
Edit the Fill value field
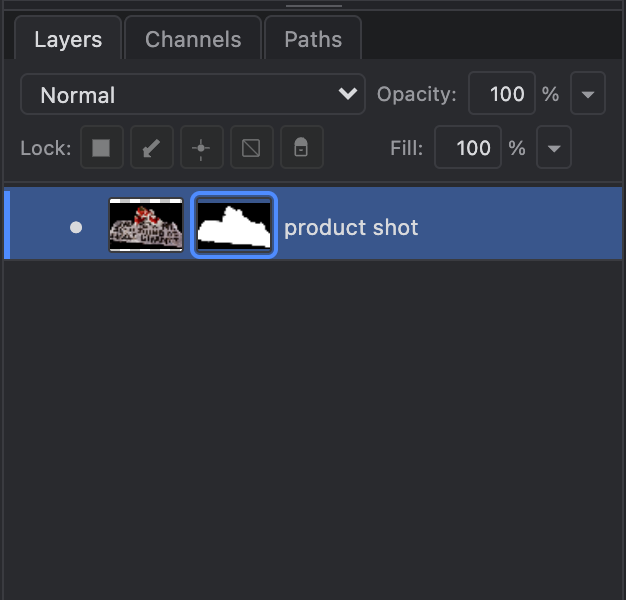pyautogui.click(x=468, y=147)
